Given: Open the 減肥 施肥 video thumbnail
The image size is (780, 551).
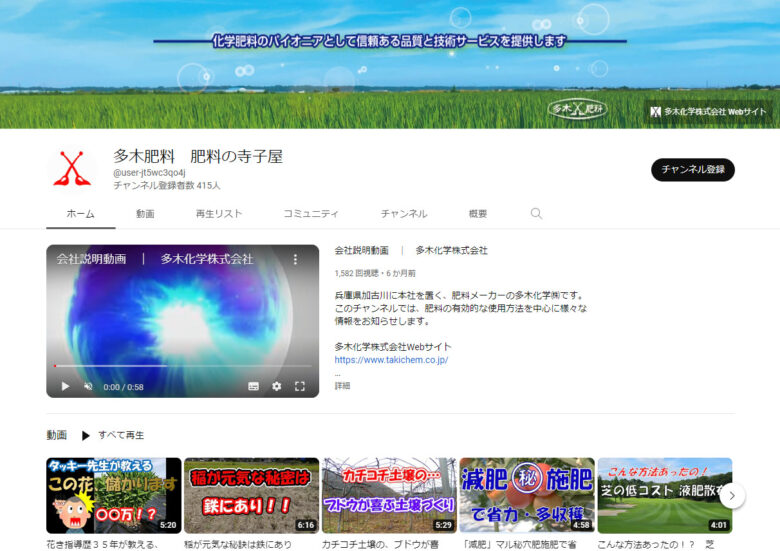Looking at the screenshot, I should click(x=527, y=495).
